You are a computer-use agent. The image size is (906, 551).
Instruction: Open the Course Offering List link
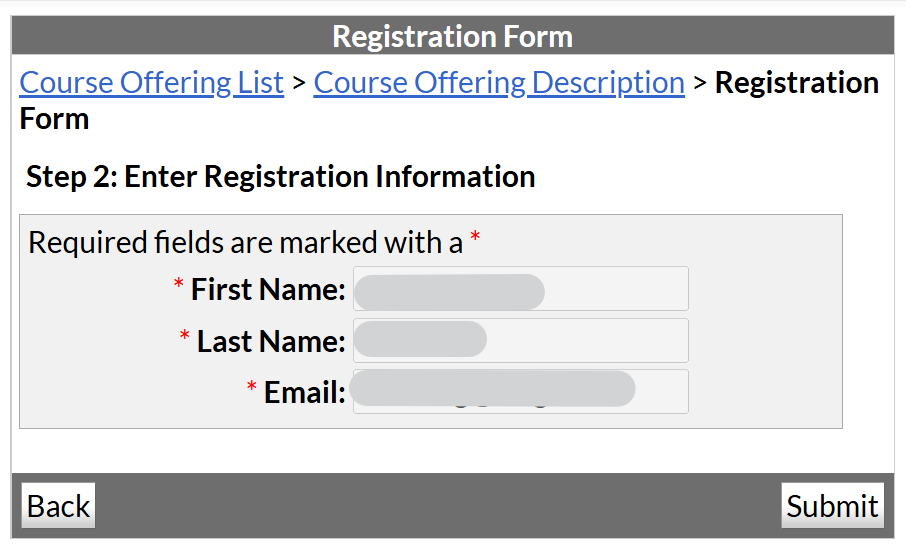pyautogui.click(x=151, y=83)
